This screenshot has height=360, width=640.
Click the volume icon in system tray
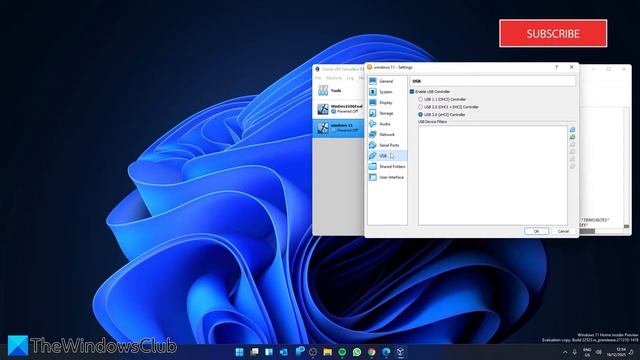(598, 352)
